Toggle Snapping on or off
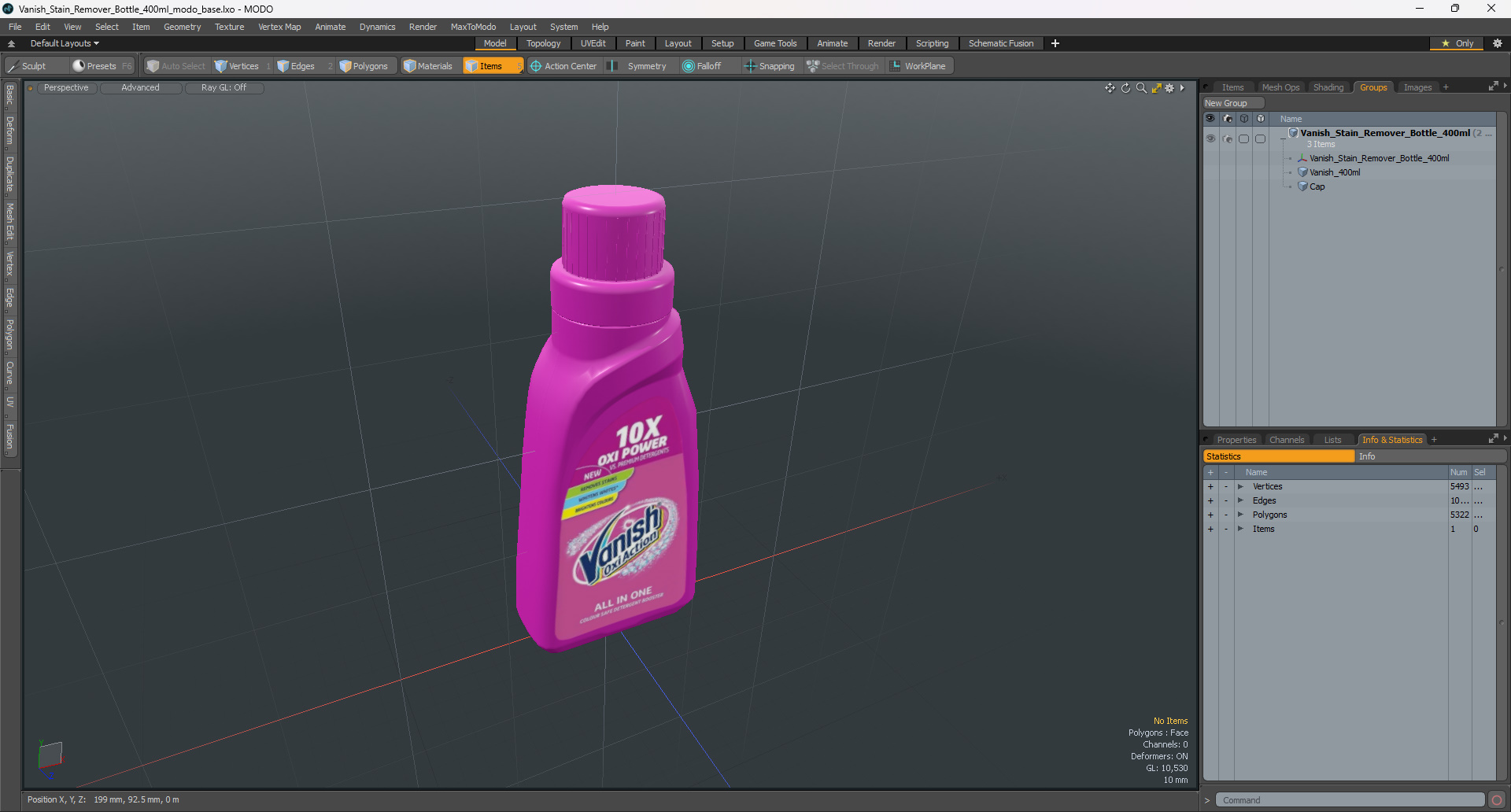 point(770,66)
